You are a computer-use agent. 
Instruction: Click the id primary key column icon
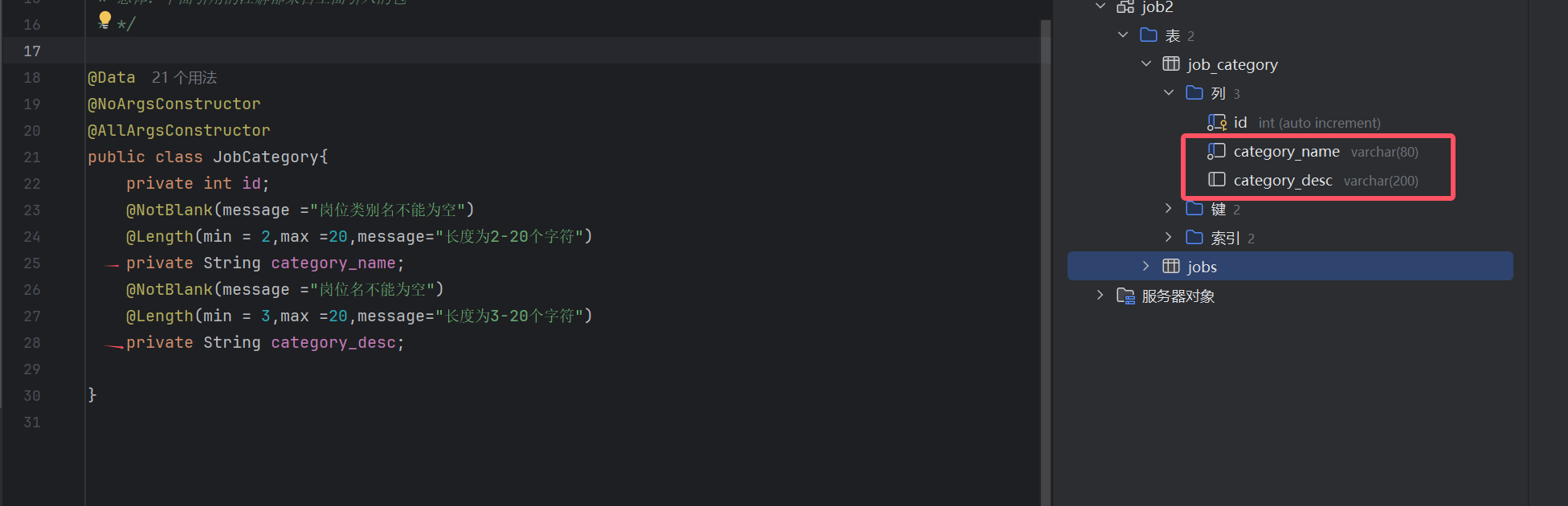pyautogui.click(x=1217, y=123)
